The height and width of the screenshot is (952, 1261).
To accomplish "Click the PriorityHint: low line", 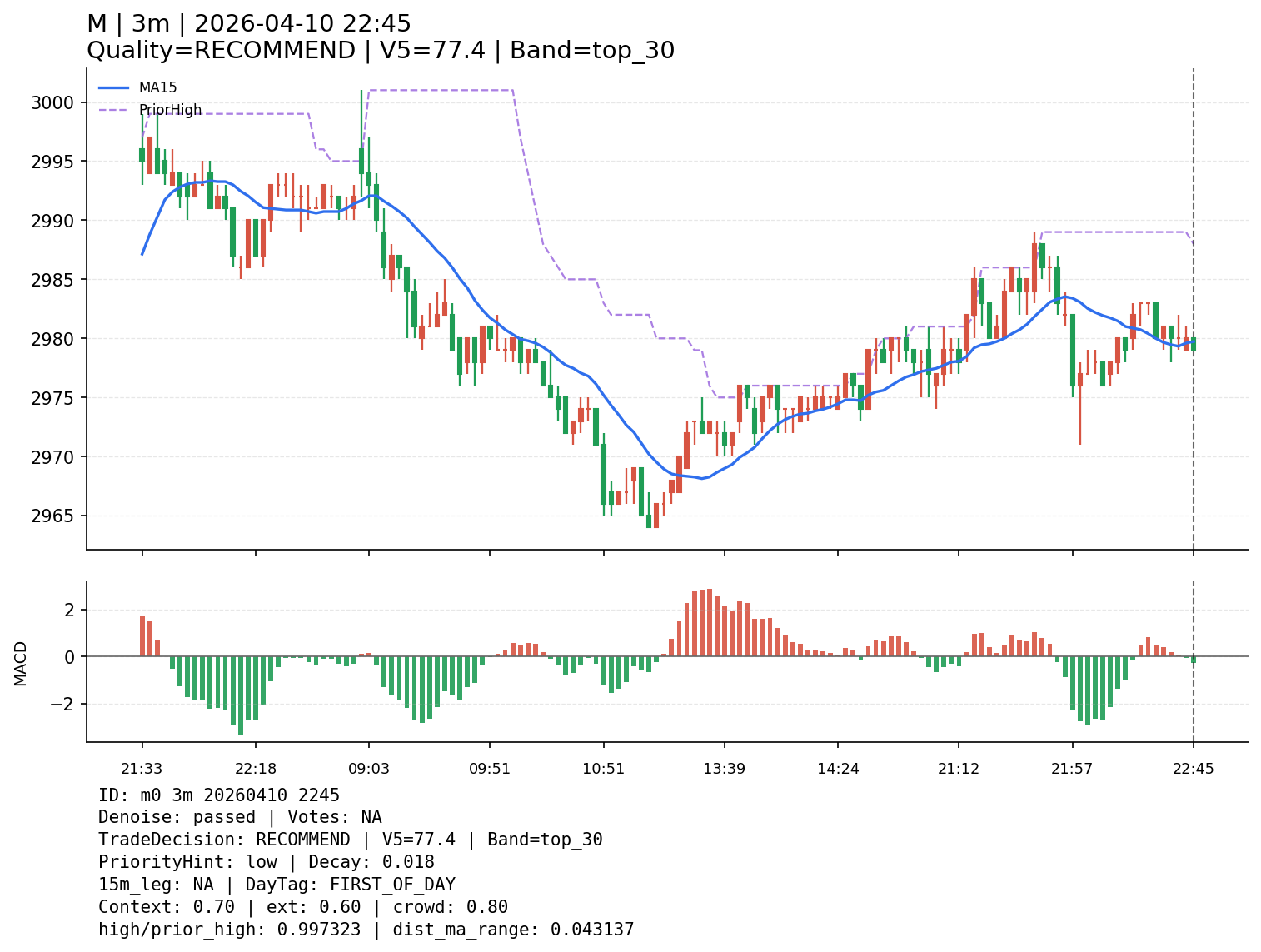I will 266,862.
